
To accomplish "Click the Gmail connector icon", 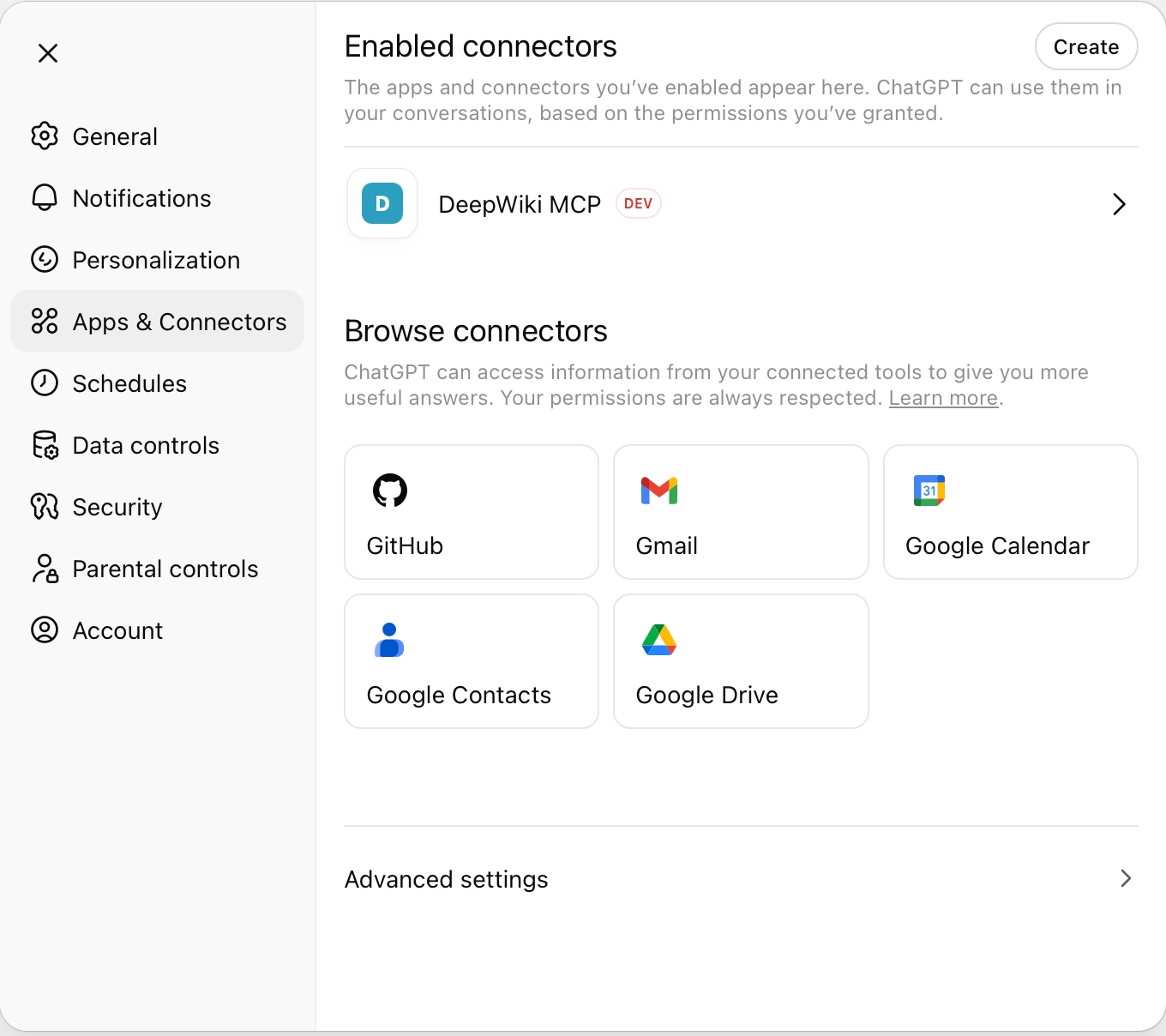I will pos(658,490).
